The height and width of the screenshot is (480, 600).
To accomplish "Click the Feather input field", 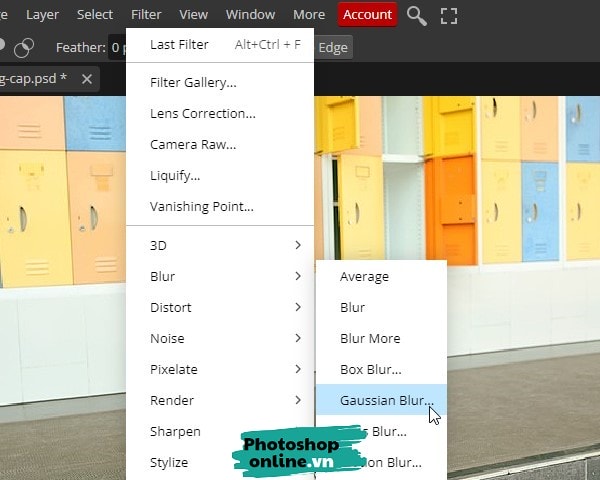I will click(x=118, y=47).
